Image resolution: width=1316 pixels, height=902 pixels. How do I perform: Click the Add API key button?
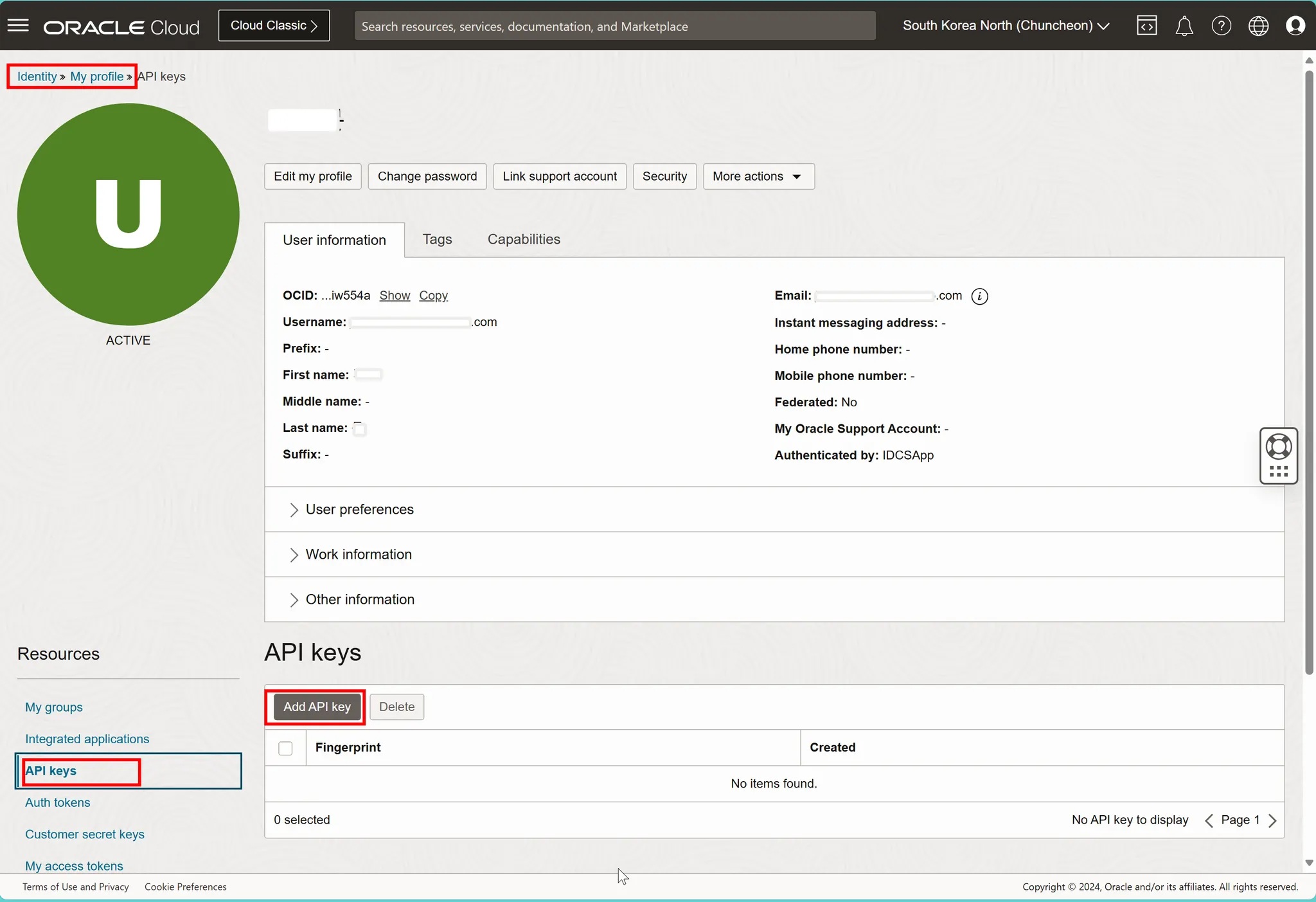click(317, 707)
